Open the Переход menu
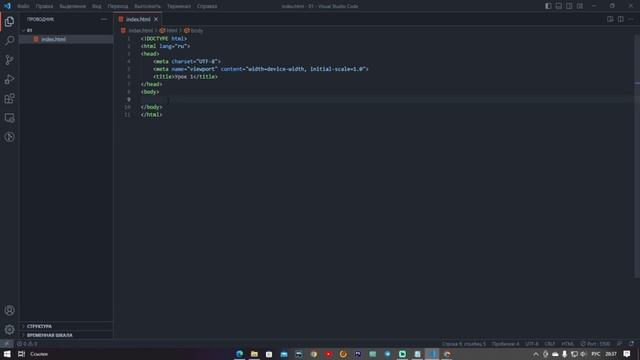Viewport: 640px width, 360px height. pyautogui.click(x=118, y=6)
